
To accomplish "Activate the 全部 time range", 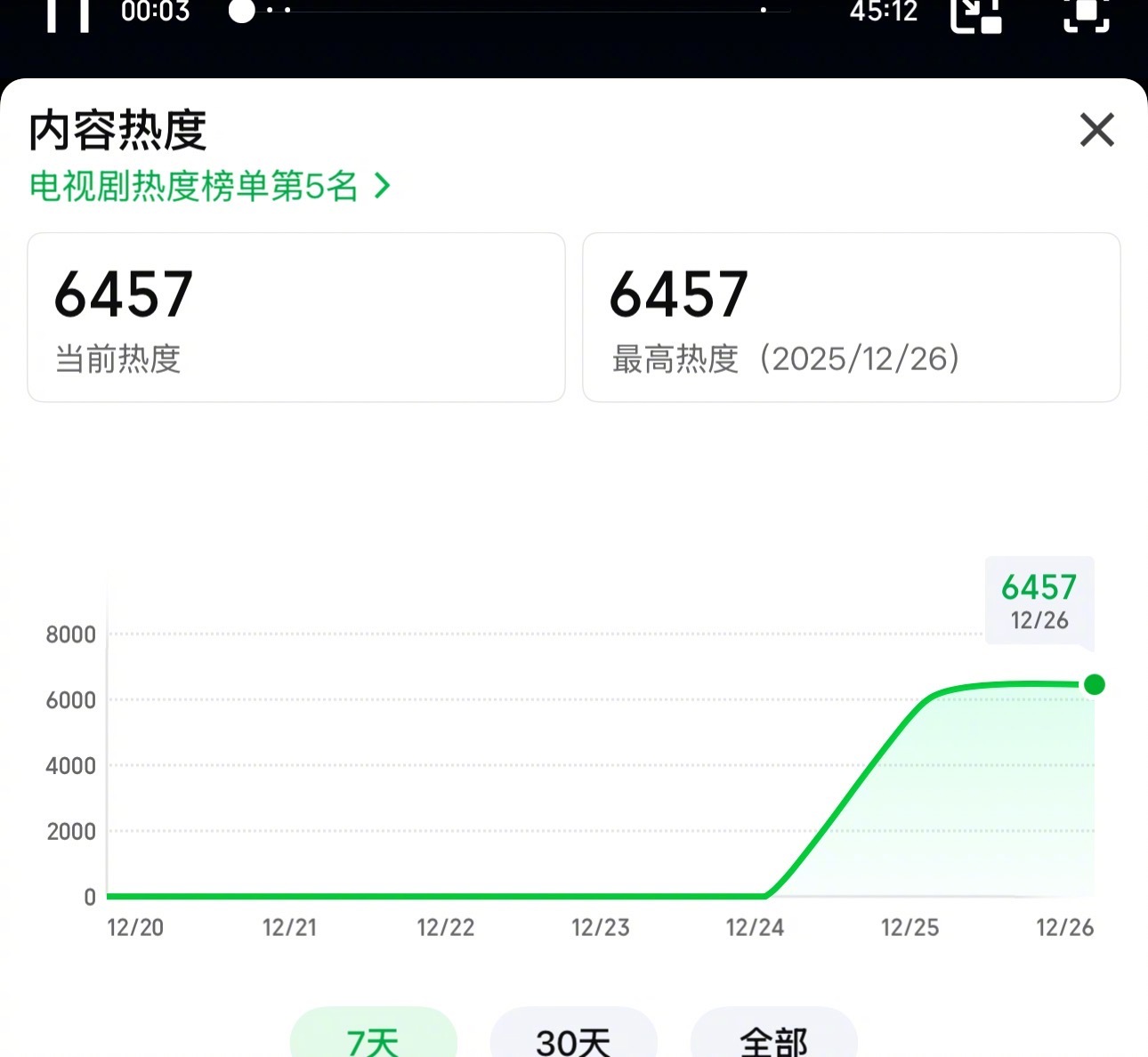I will point(773,1039).
